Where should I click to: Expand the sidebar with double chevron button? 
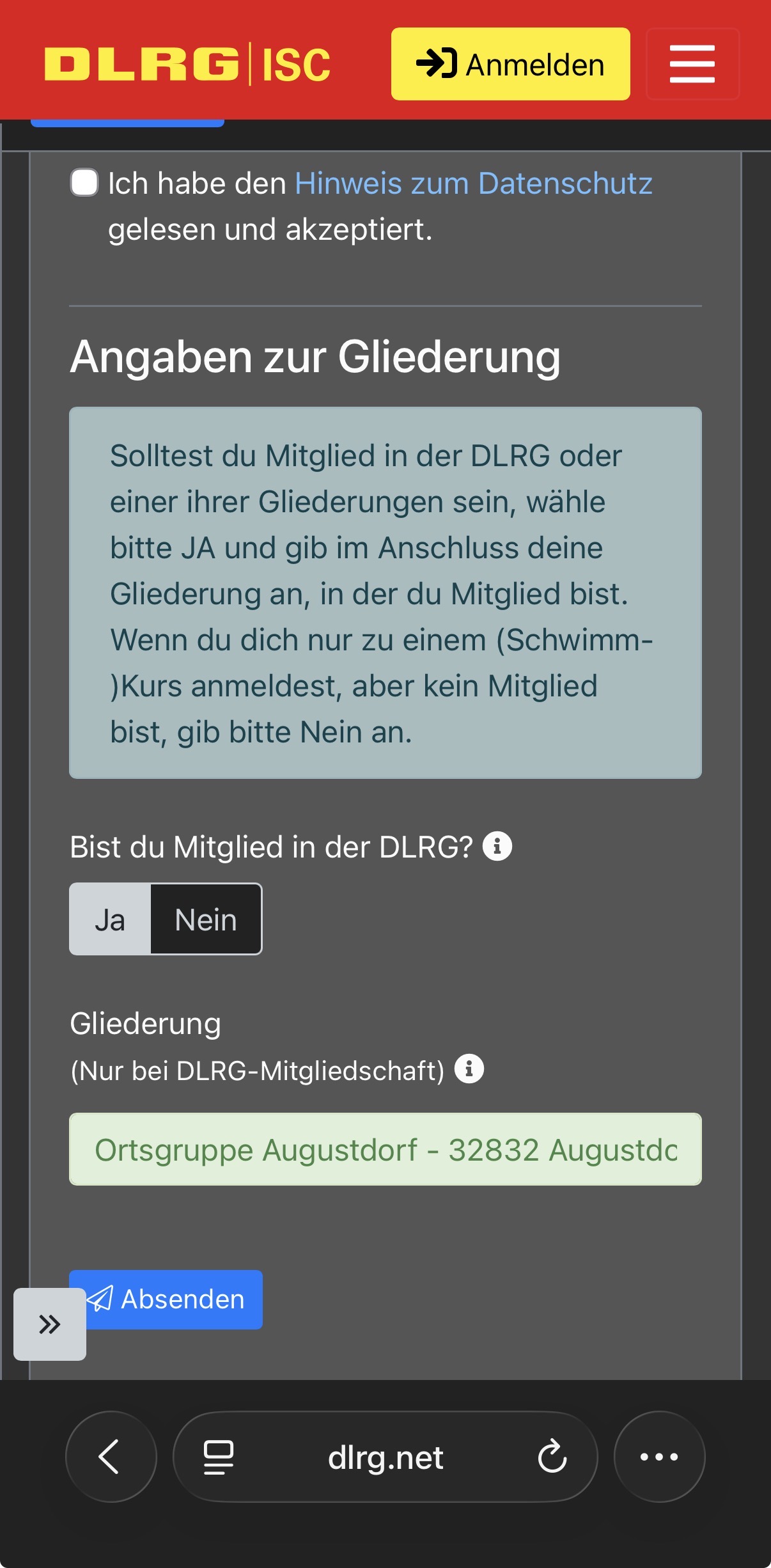pyautogui.click(x=50, y=1324)
